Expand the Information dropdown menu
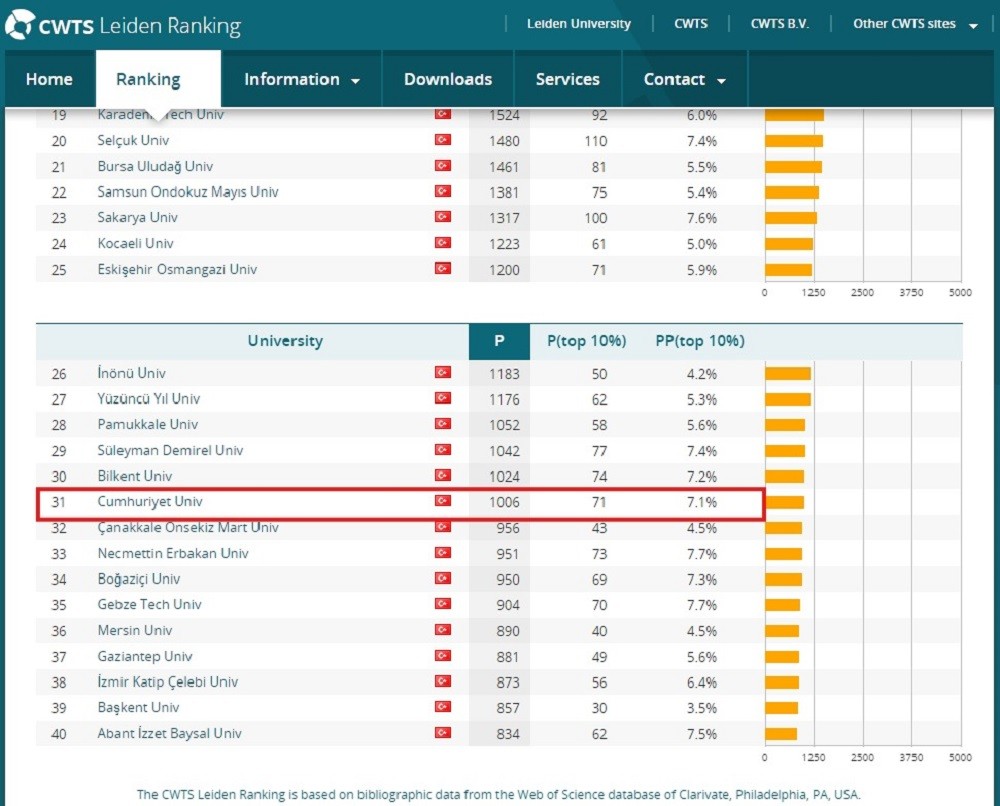 point(301,80)
